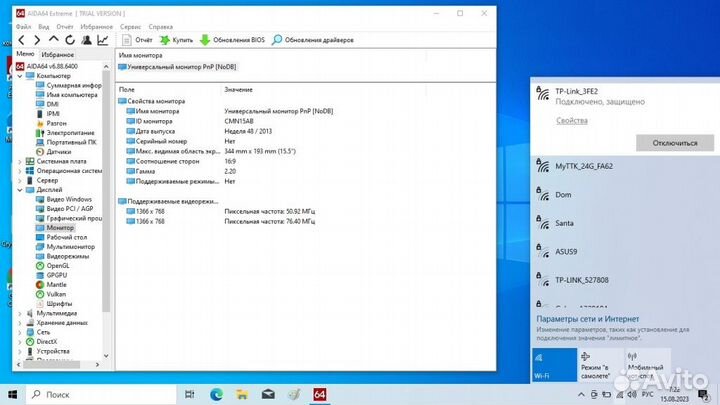Collapse the Дисплей tree node
This screenshot has height=405, width=720.
coord(20,190)
